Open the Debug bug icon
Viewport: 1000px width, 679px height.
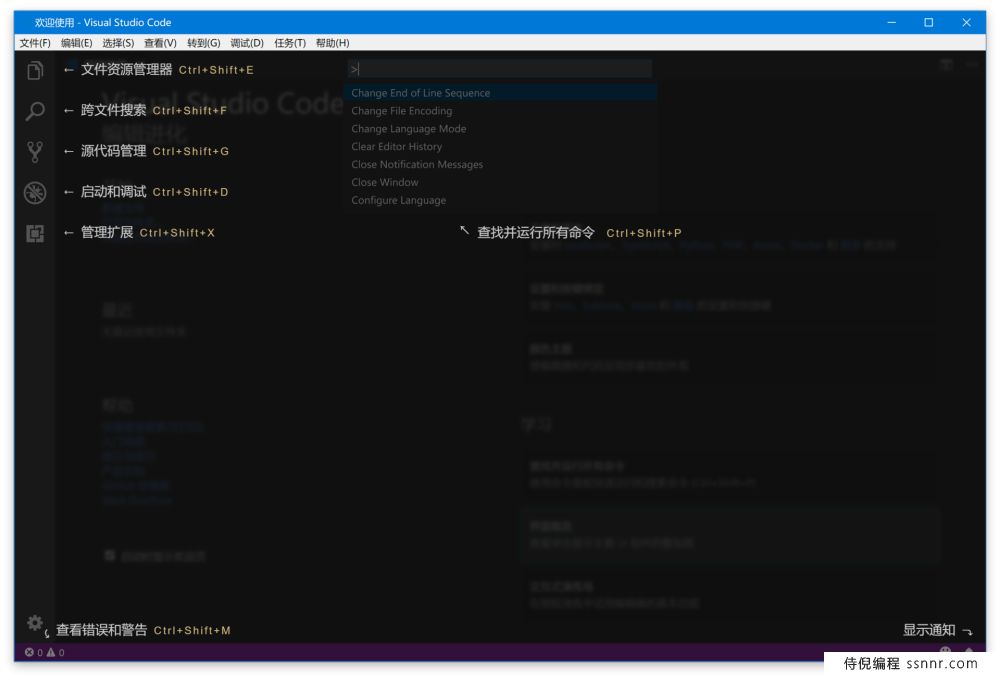[x=35, y=193]
